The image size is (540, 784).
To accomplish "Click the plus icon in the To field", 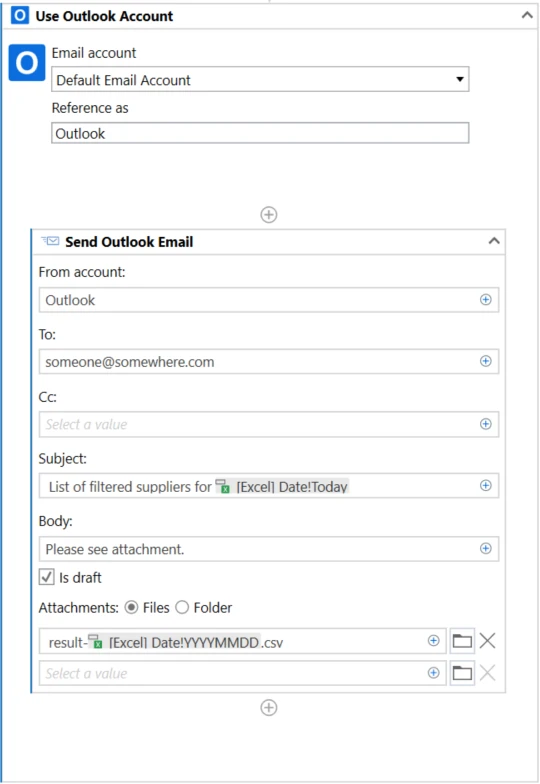I will (486, 361).
